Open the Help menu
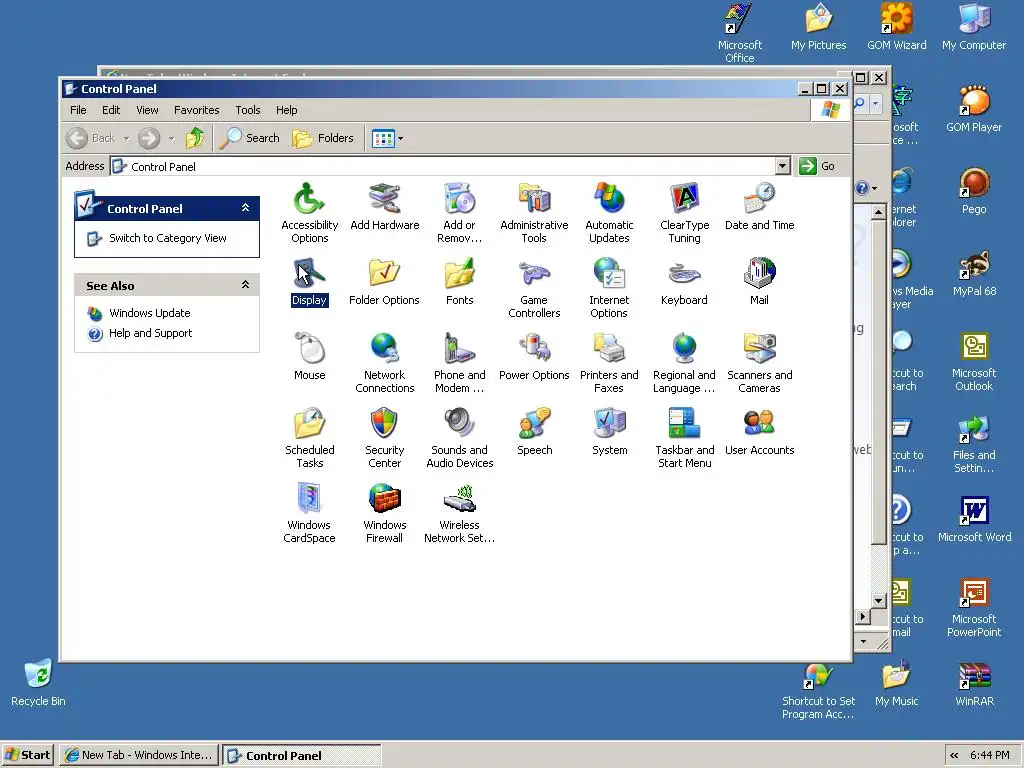 286,110
